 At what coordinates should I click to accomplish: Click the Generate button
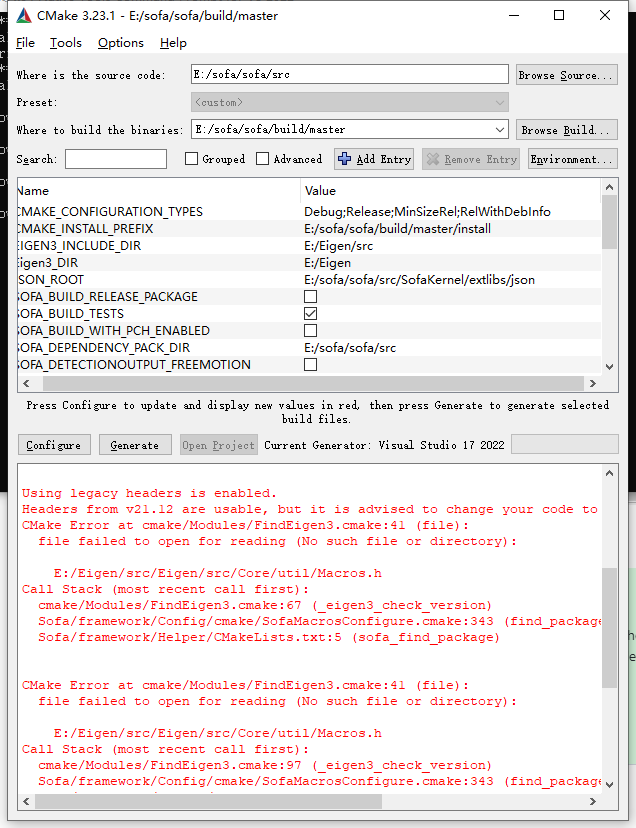click(x=135, y=445)
